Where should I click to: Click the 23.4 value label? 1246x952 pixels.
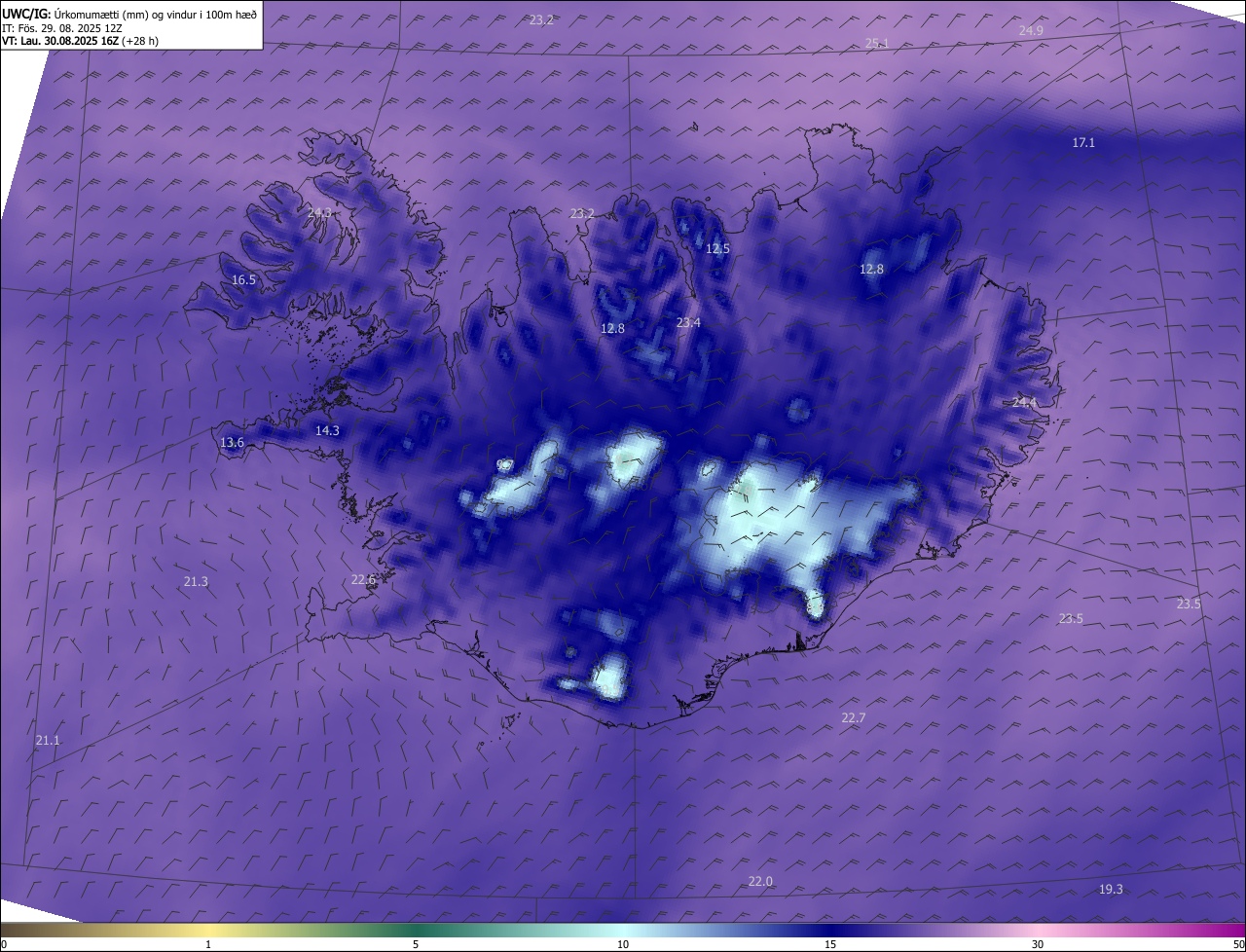[x=688, y=322]
